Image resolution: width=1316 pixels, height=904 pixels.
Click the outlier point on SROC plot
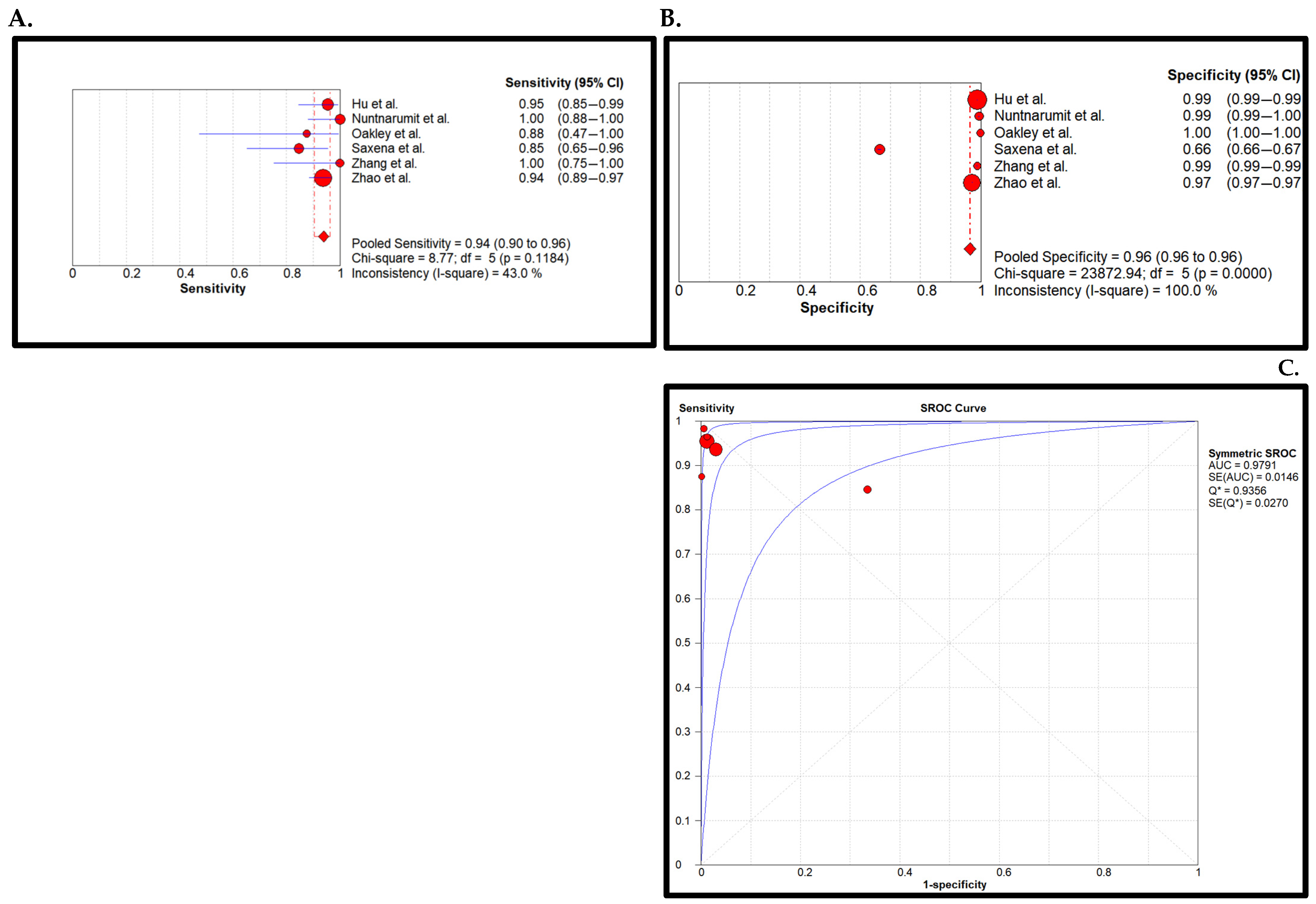coord(867,489)
